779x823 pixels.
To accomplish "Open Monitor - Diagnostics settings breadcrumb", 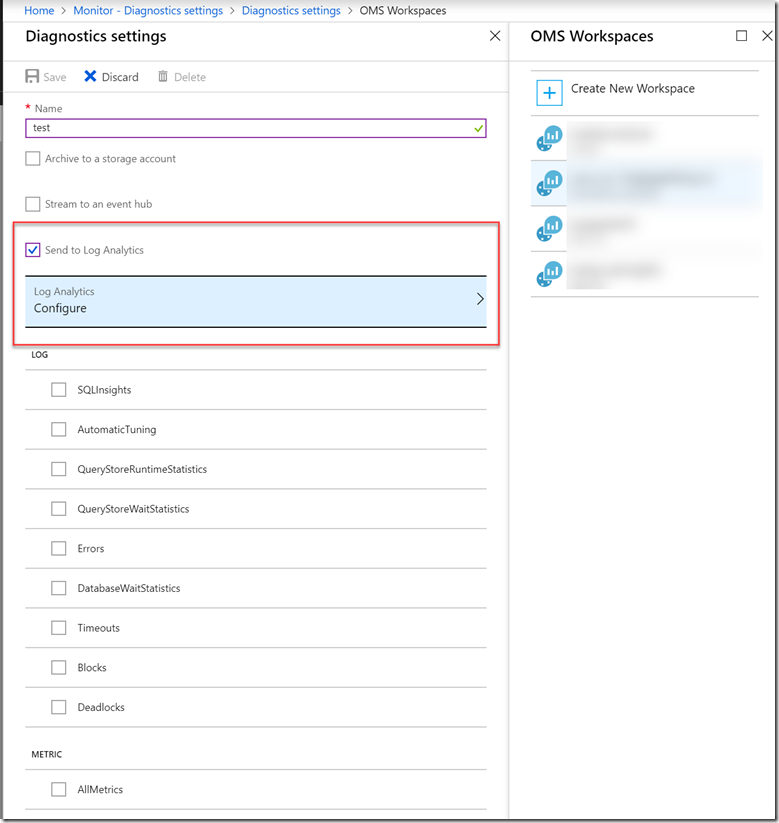I will point(148,10).
